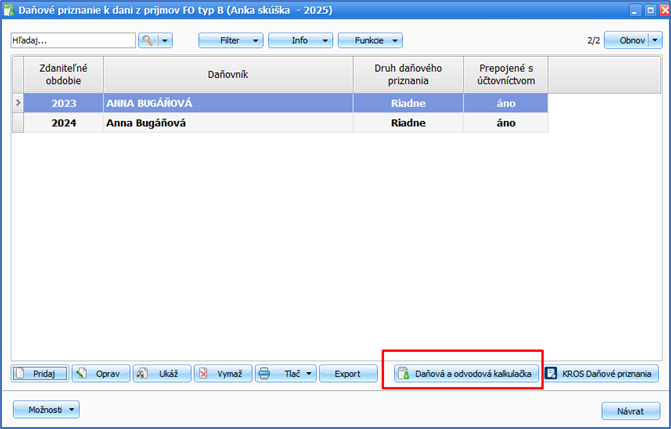Expand the Obnov dropdown arrow

[x=656, y=40]
